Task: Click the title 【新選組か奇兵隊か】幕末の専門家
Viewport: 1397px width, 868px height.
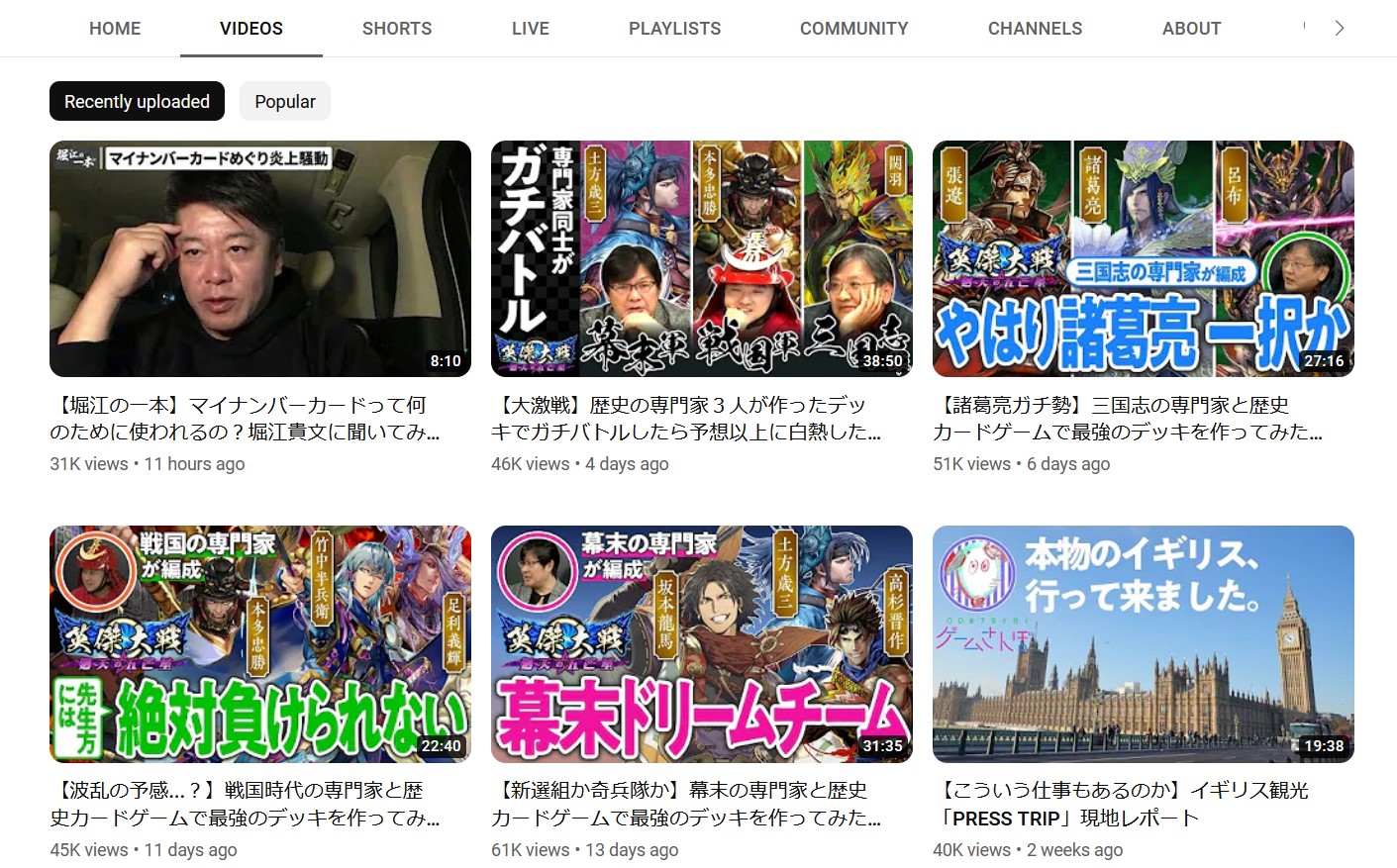Action: coord(686,804)
